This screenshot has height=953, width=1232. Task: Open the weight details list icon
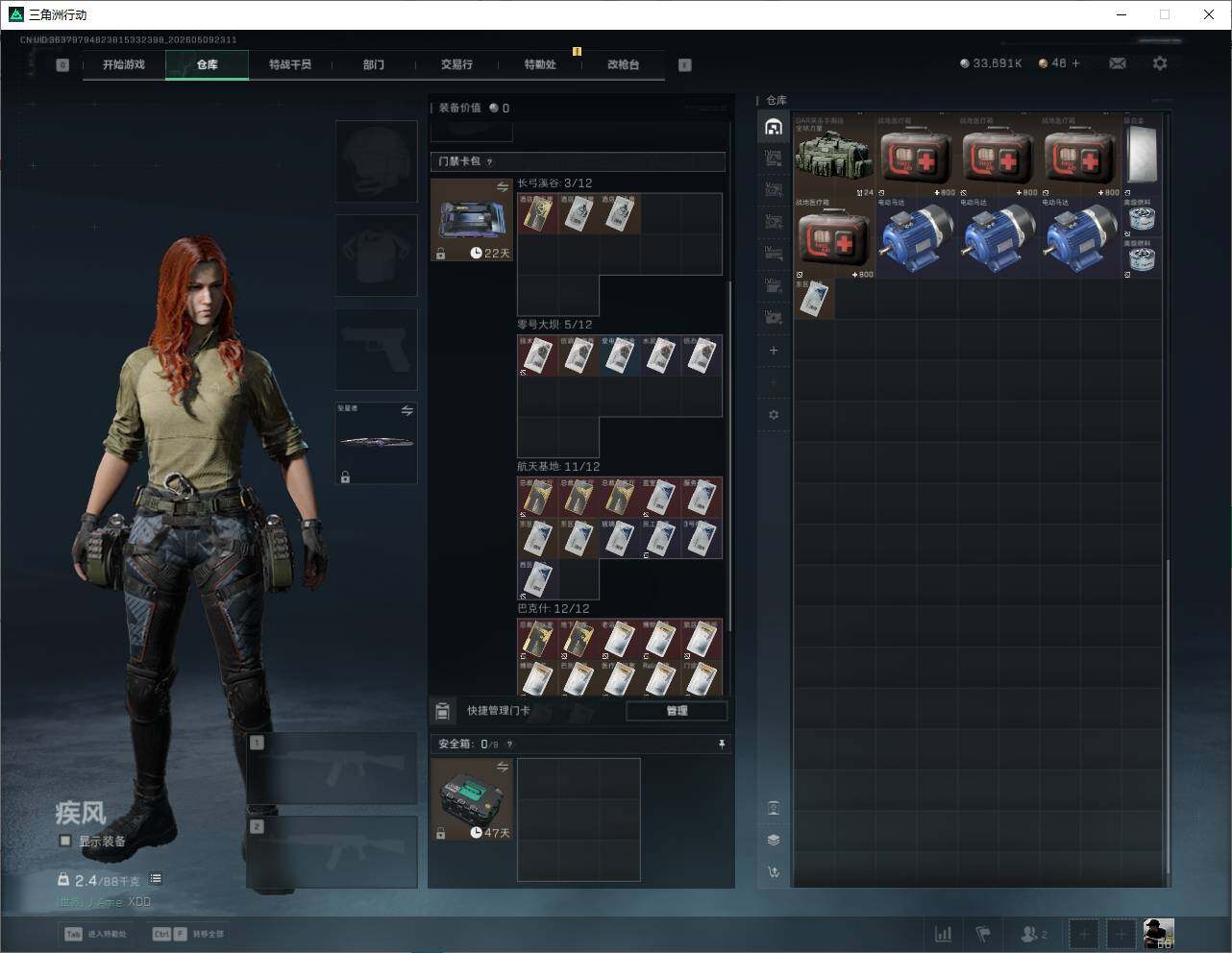click(156, 878)
